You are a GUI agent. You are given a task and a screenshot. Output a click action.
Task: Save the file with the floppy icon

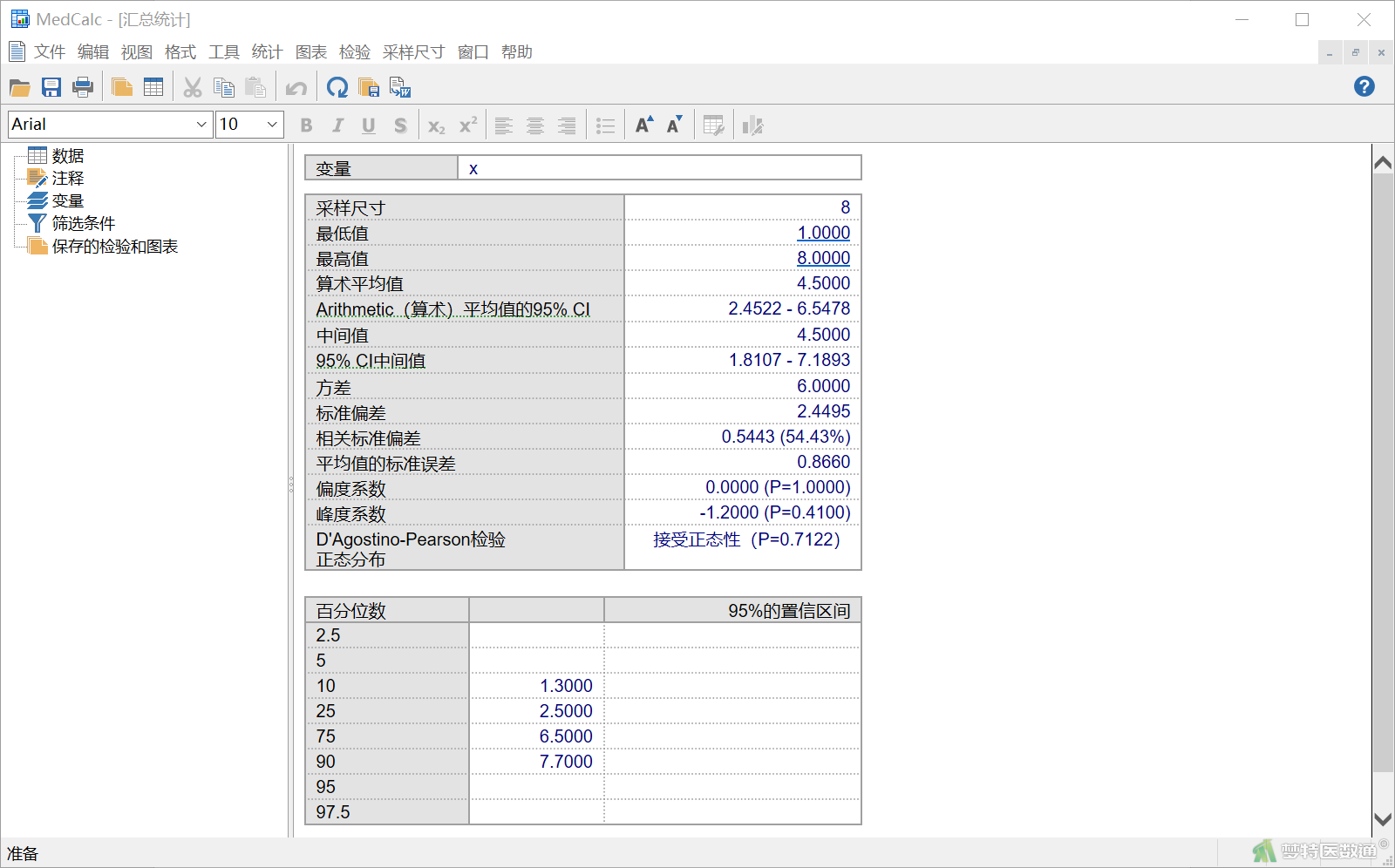(51, 87)
